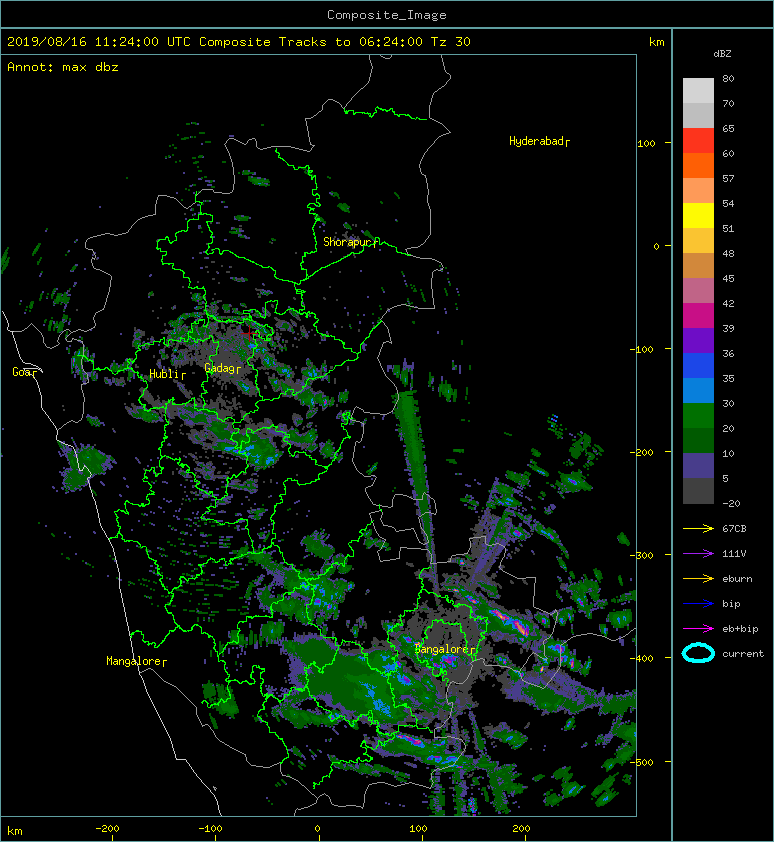Click the yellow 67CB arrow legend icon

(698, 529)
